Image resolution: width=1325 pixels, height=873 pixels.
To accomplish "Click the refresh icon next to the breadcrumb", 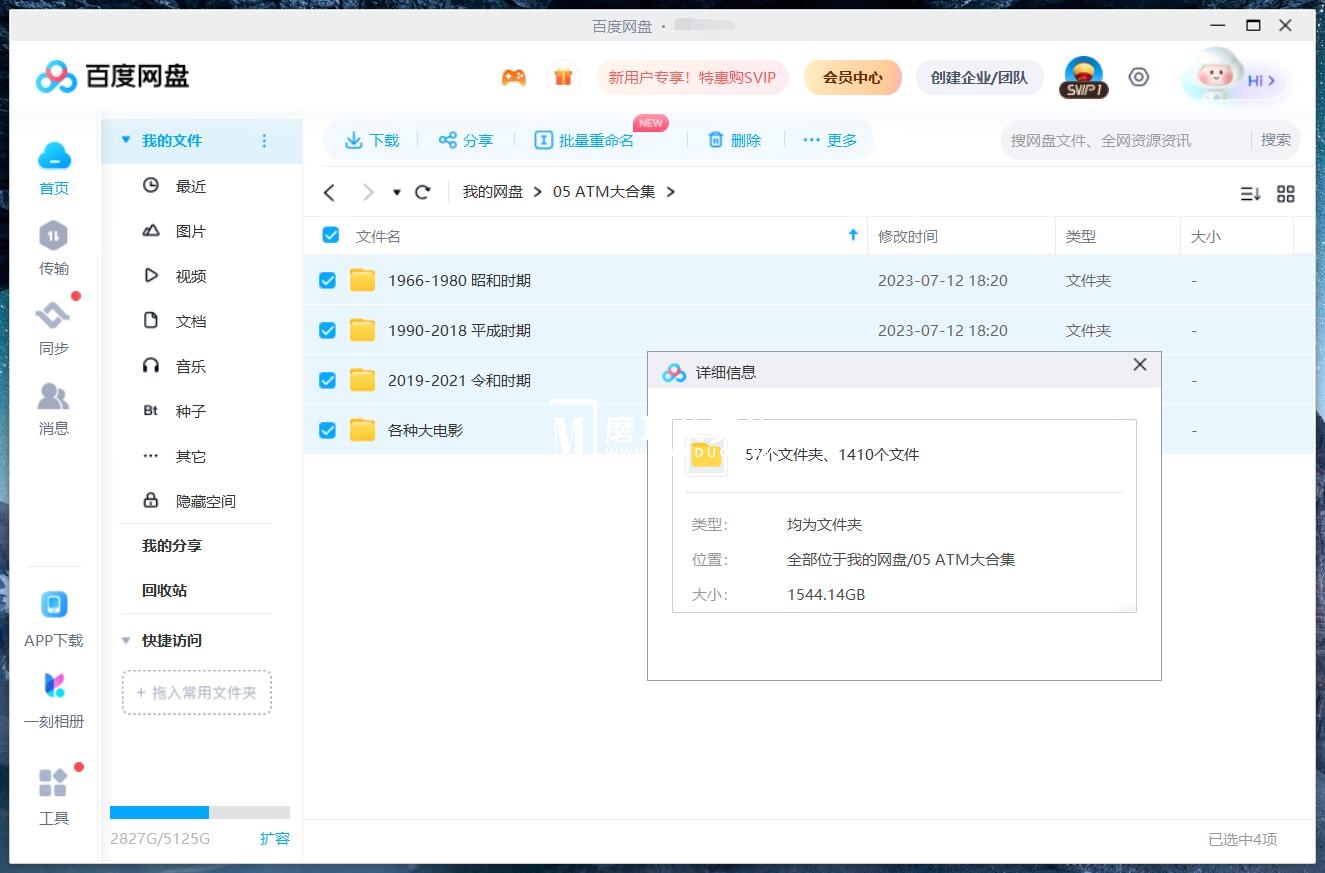I will coord(422,191).
